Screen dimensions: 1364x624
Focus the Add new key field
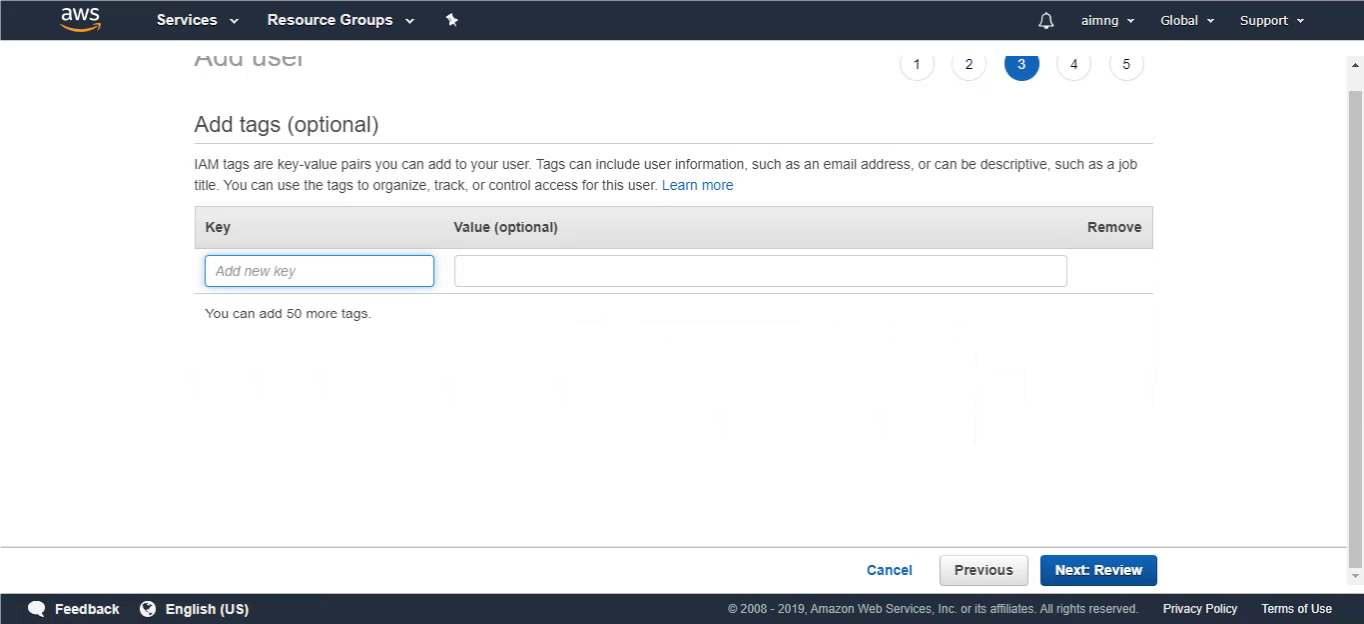pyautogui.click(x=319, y=271)
